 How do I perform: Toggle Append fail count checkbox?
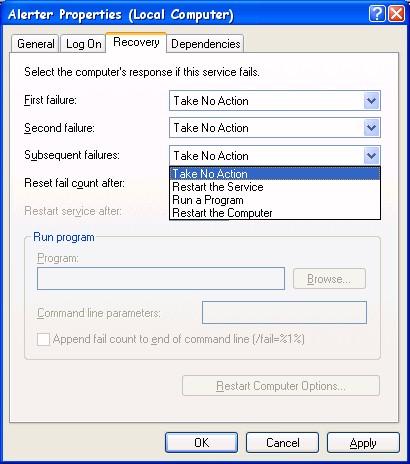point(43,339)
